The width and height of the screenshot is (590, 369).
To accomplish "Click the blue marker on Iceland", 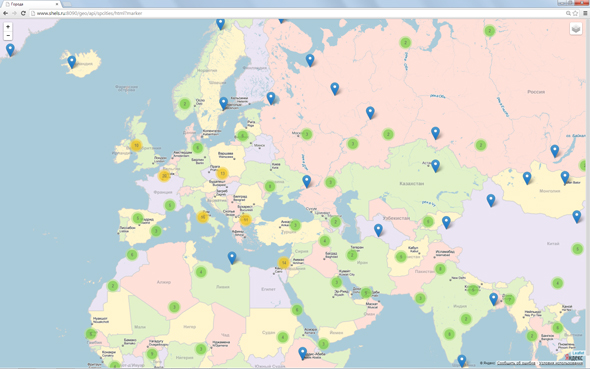I will [71, 61].
